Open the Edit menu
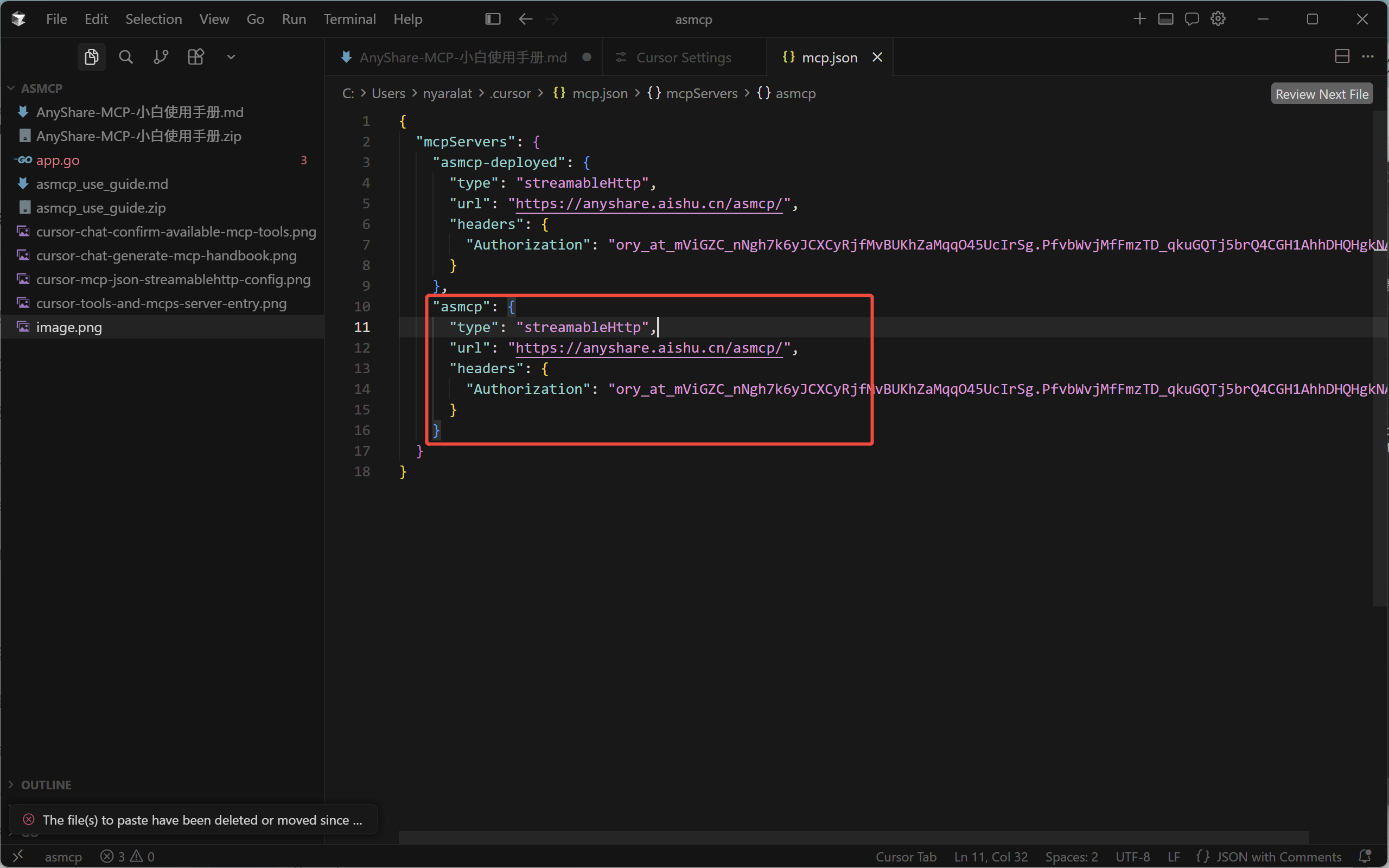The image size is (1389, 868). pyautogui.click(x=96, y=19)
